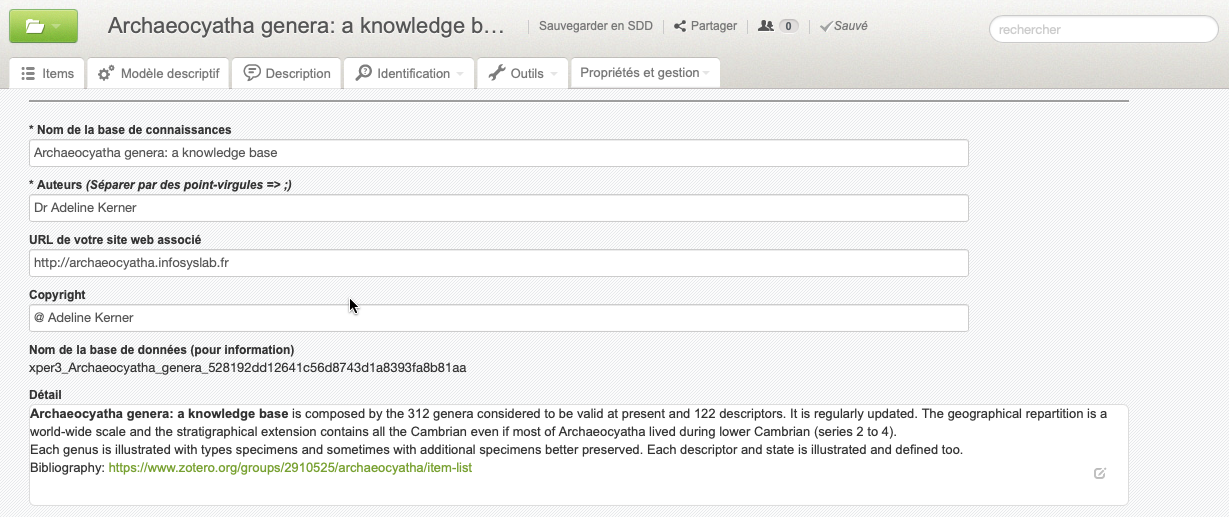This screenshot has width=1229, height=517.
Task: Click the Sauvé checkmark status icon
Action: [826, 26]
